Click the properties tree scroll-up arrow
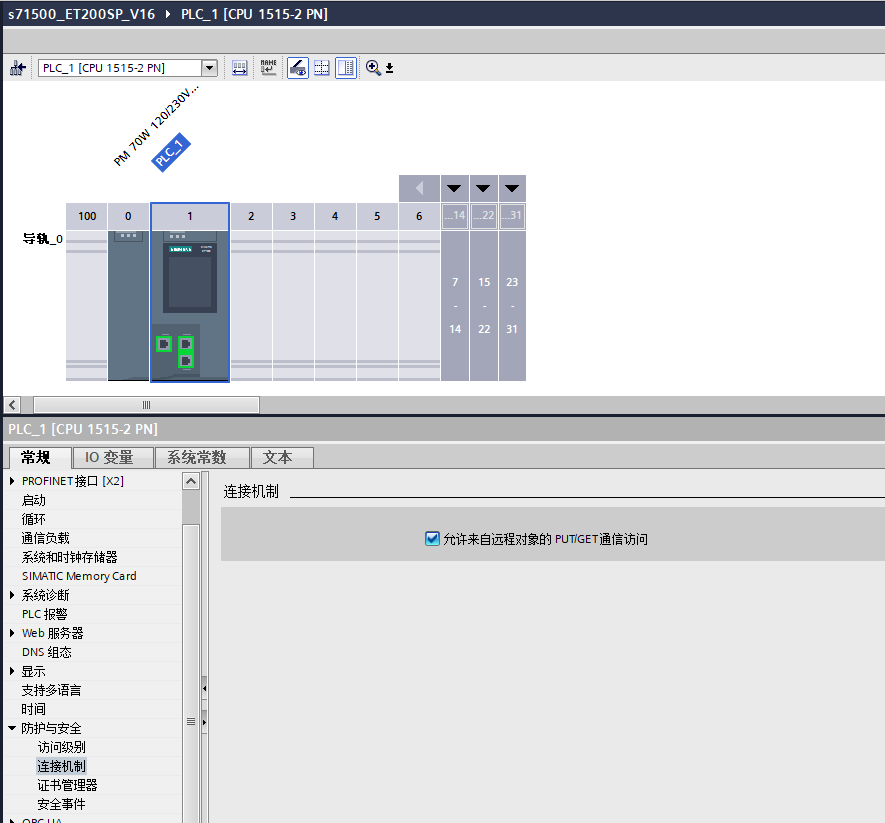 pos(191,481)
